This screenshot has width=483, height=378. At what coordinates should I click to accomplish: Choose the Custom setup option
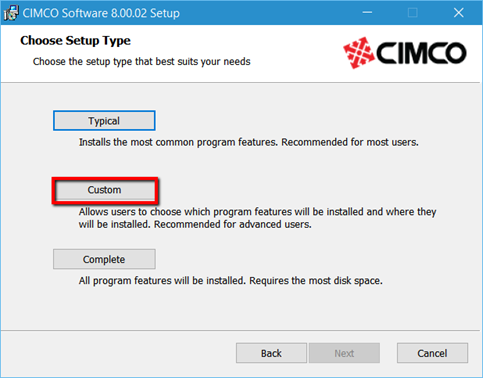click(x=105, y=190)
